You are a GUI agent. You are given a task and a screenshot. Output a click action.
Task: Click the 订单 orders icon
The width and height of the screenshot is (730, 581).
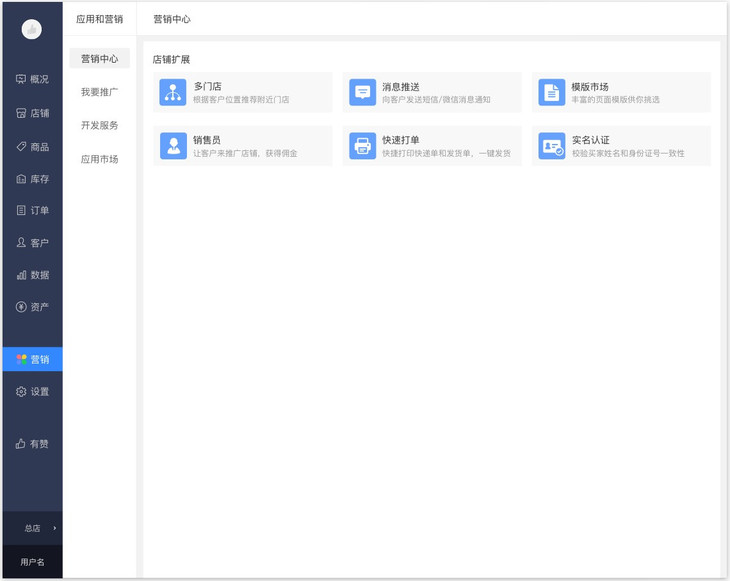[21, 210]
